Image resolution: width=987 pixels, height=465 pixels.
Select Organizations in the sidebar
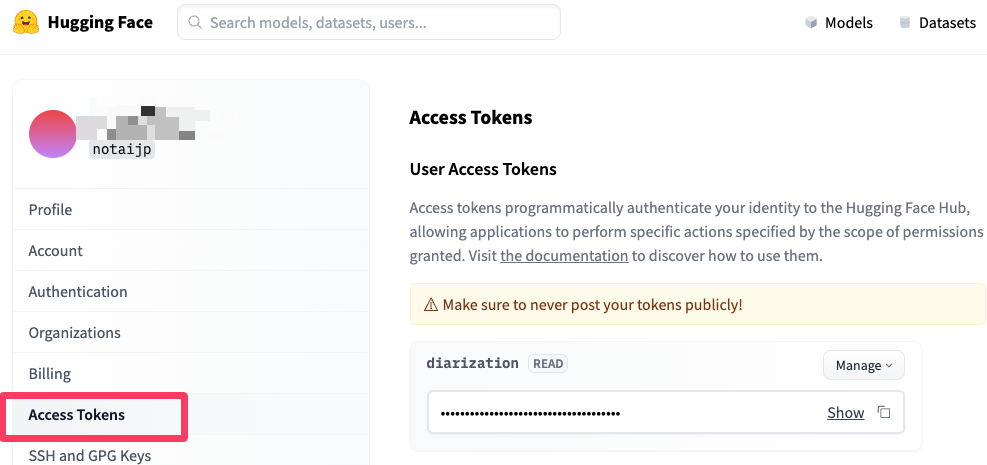point(74,333)
